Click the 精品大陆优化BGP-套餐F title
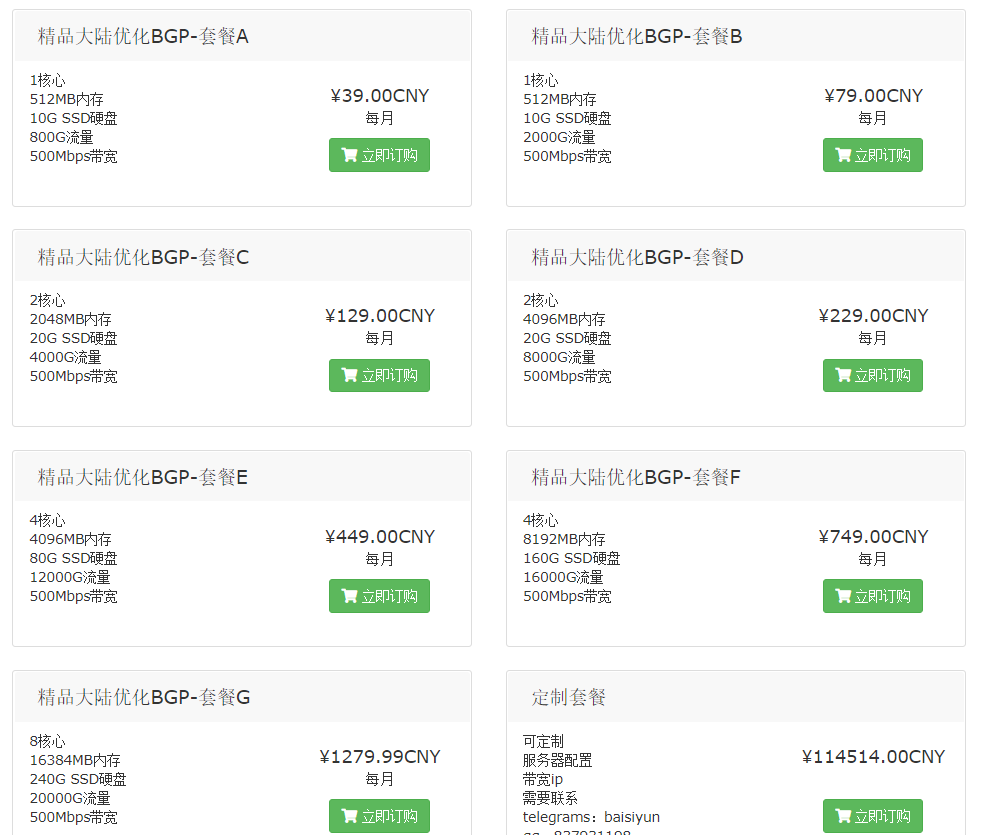 [635, 477]
